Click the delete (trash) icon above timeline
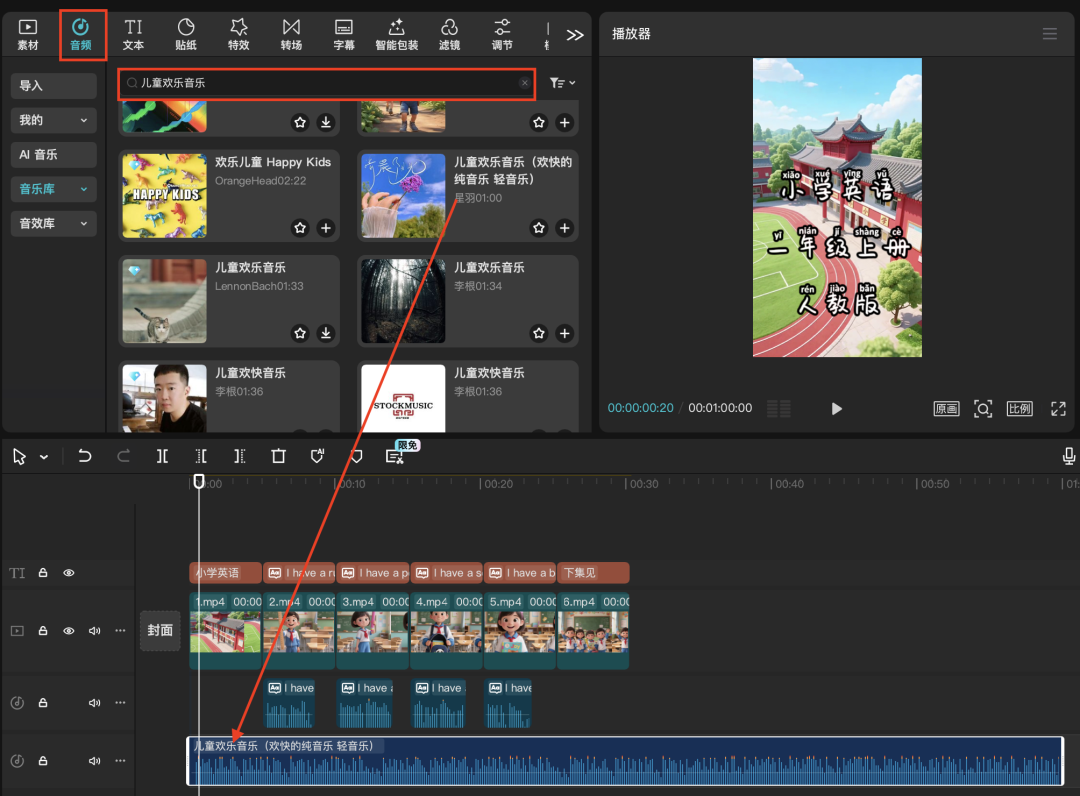The image size is (1080, 796). pos(278,455)
